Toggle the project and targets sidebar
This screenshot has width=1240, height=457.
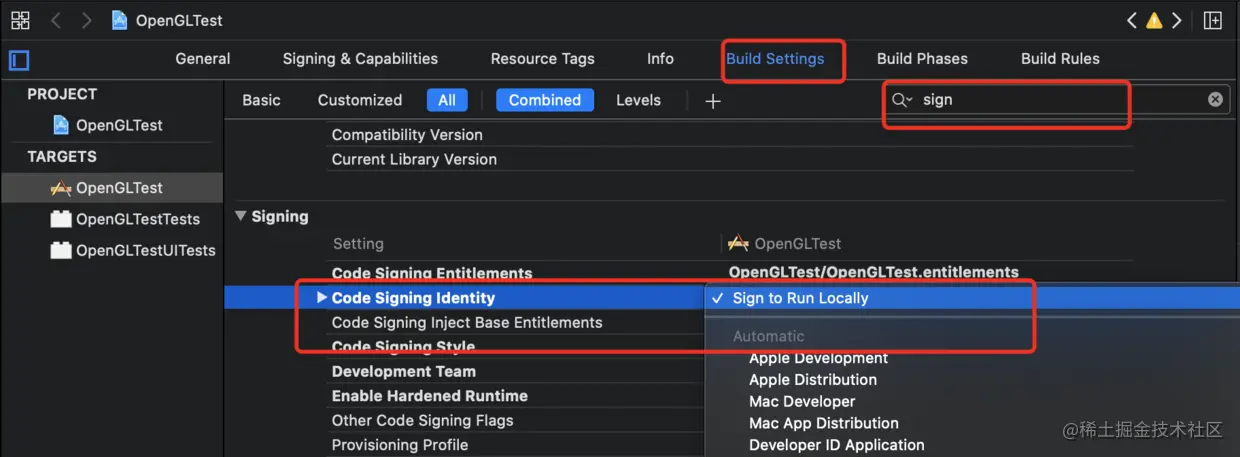pos(19,59)
